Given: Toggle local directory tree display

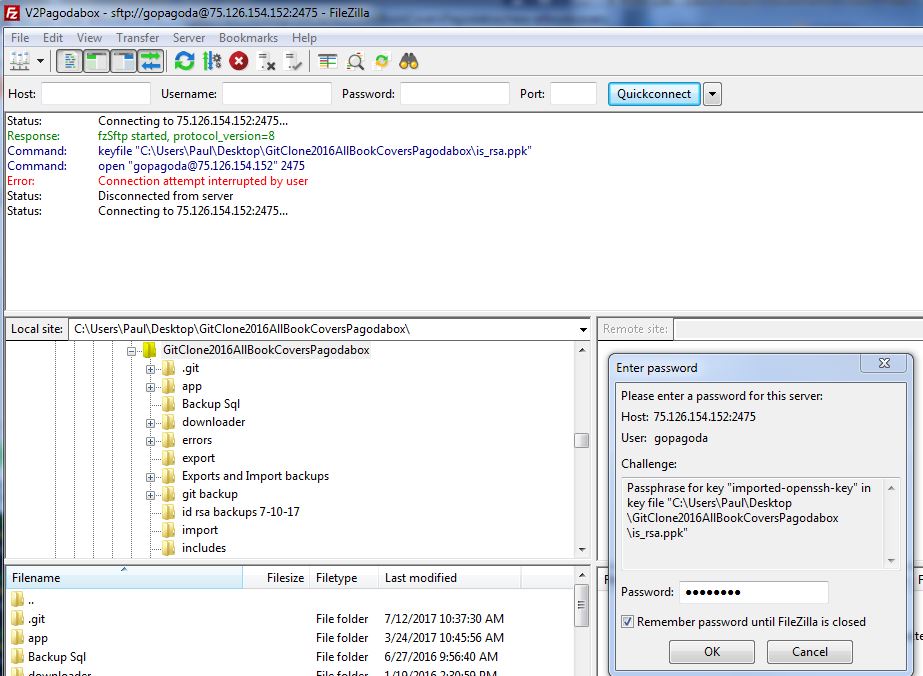Looking at the screenshot, I should [97, 61].
